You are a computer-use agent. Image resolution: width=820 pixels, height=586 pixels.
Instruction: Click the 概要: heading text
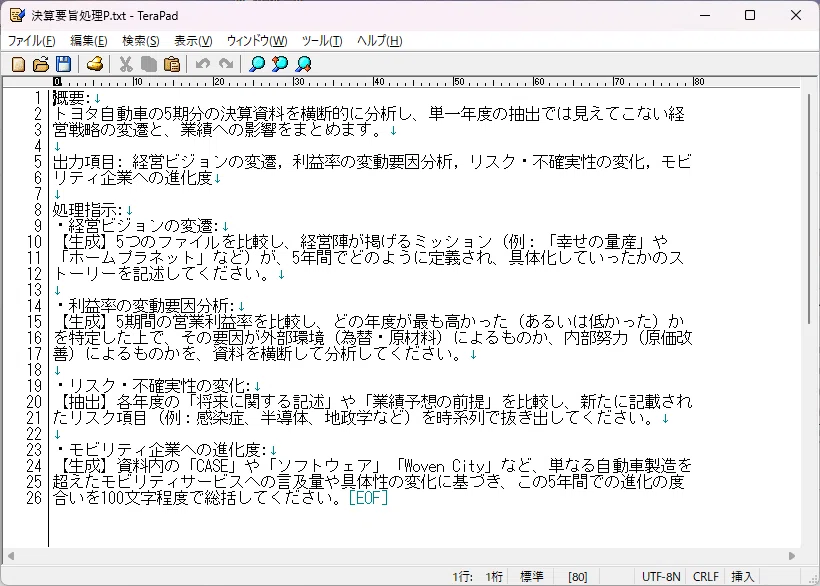coord(72,98)
